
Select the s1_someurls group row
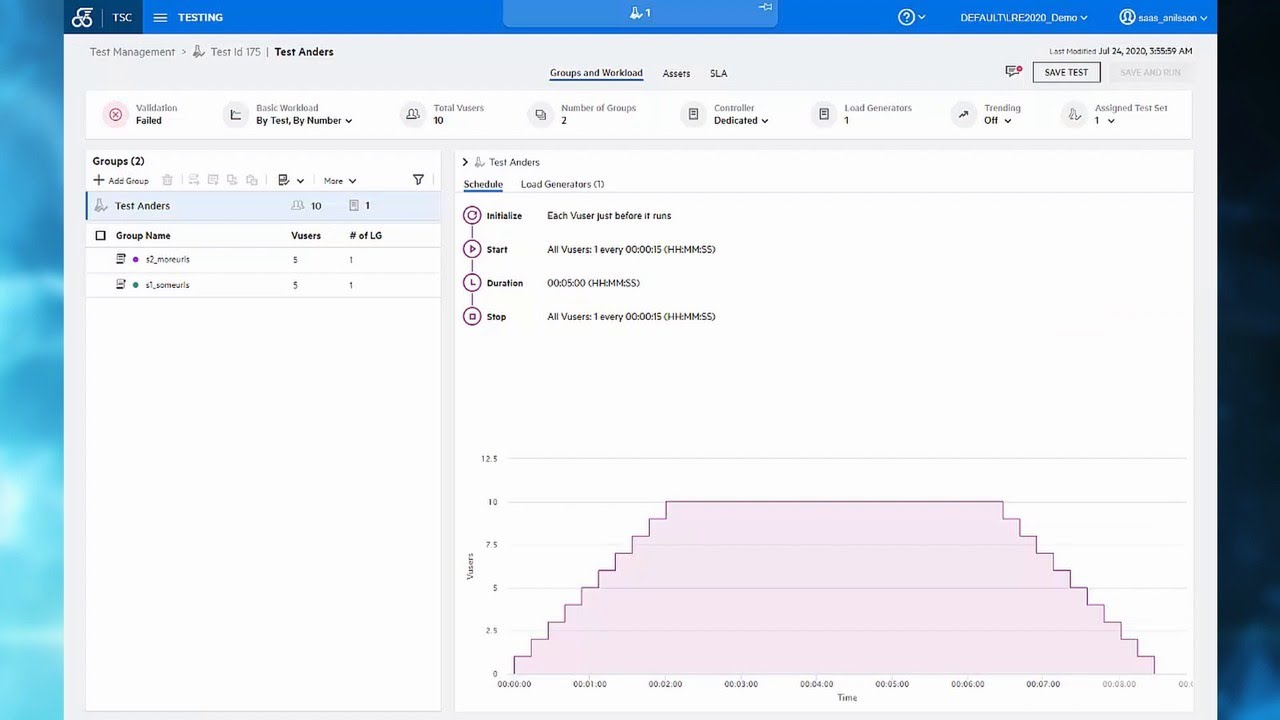tap(263, 285)
